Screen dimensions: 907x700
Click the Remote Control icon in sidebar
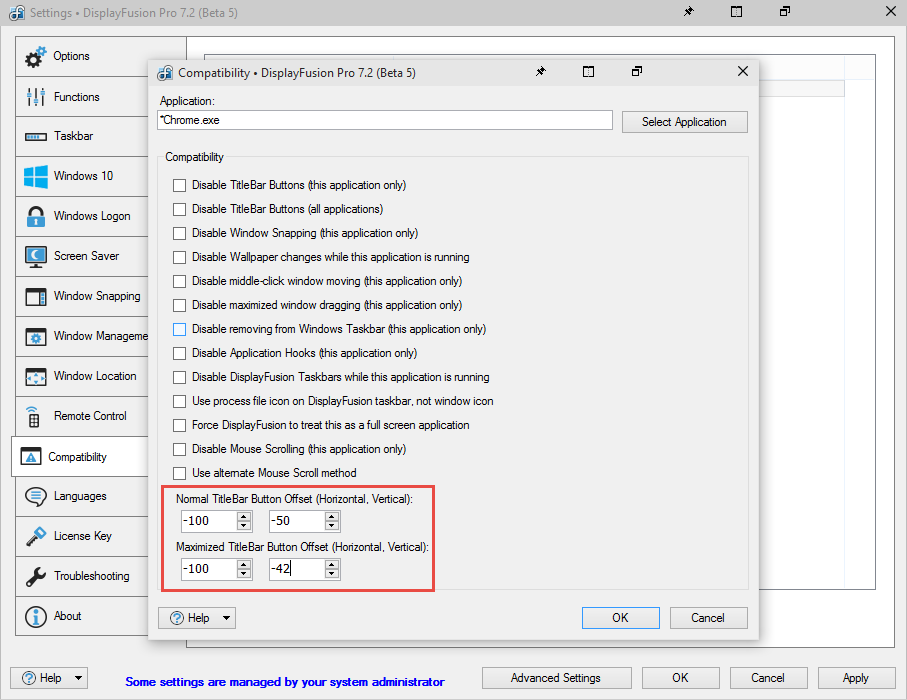(33, 416)
